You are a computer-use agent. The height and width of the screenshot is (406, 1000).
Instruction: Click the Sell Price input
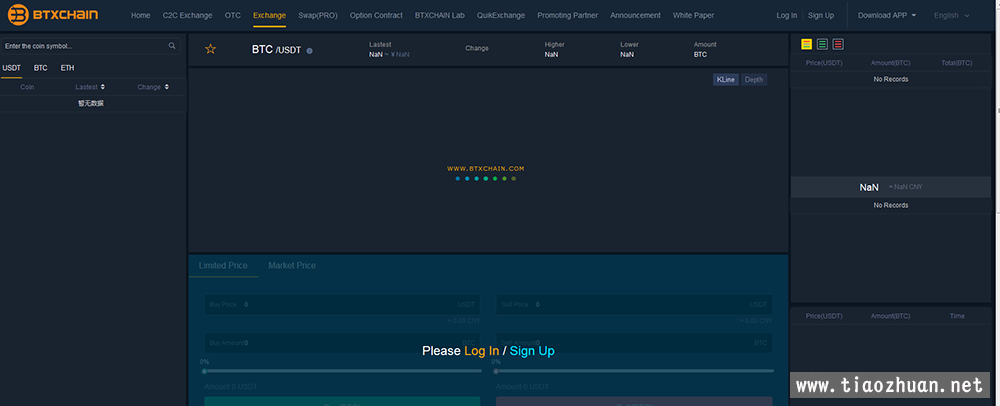tap(634, 305)
